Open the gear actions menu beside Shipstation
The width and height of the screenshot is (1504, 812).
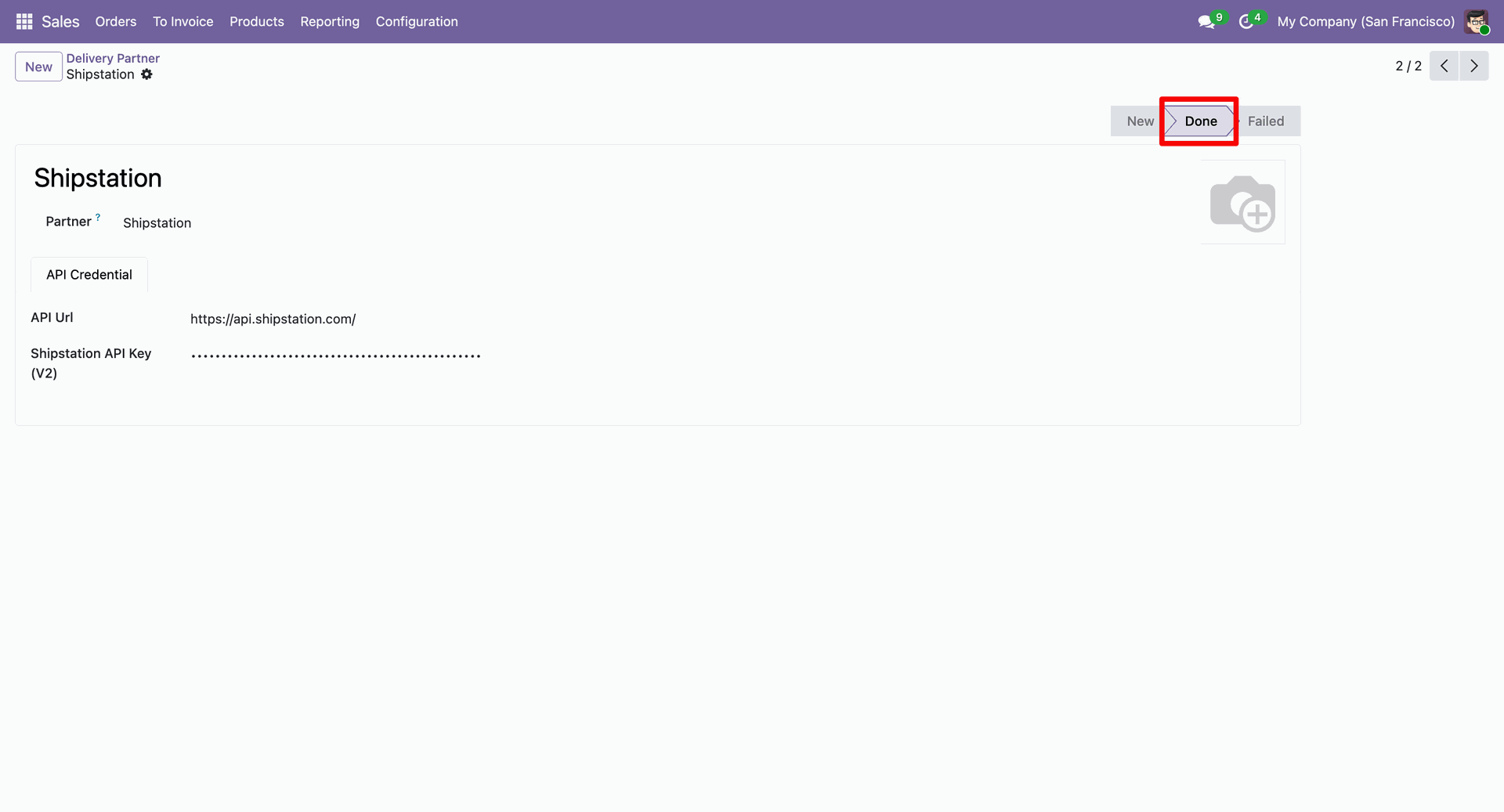[x=146, y=74]
